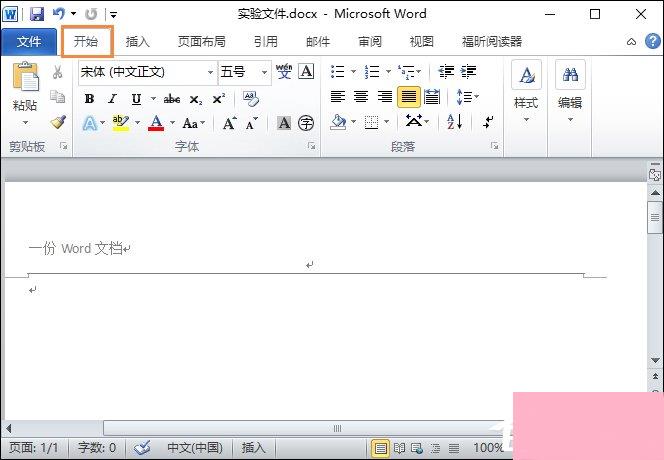Select the Format Painter brush
The width and height of the screenshot is (664, 460).
coord(58,122)
